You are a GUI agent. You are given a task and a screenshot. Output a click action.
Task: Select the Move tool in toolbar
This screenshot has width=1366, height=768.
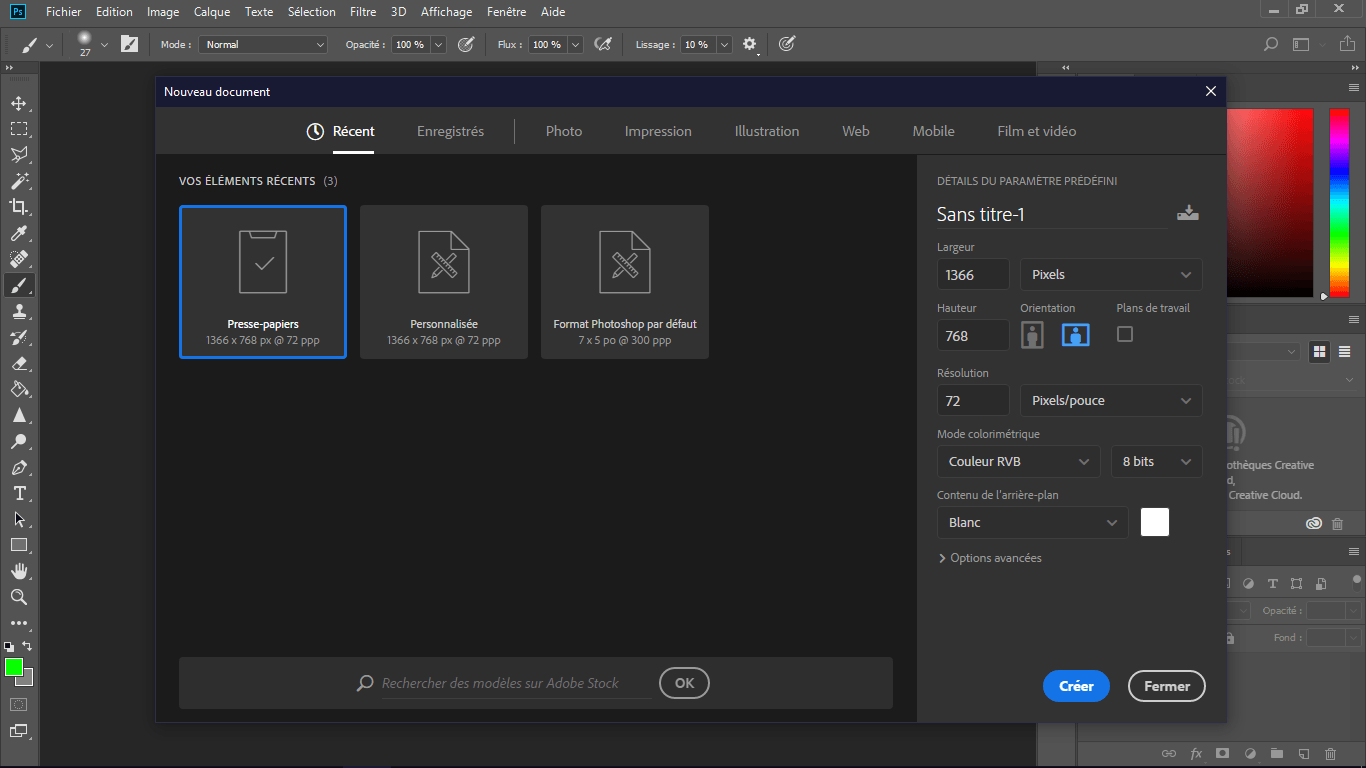point(18,103)
